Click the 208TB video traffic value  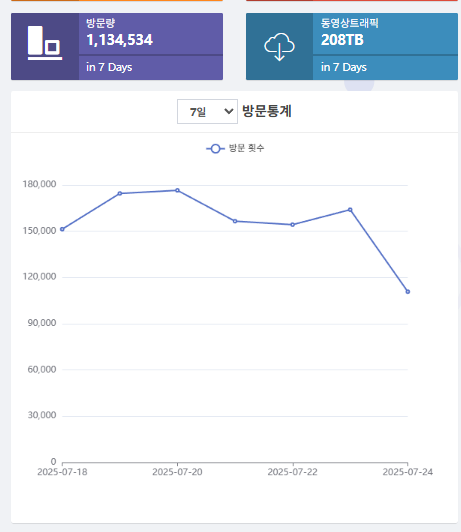tap(342, 40)
